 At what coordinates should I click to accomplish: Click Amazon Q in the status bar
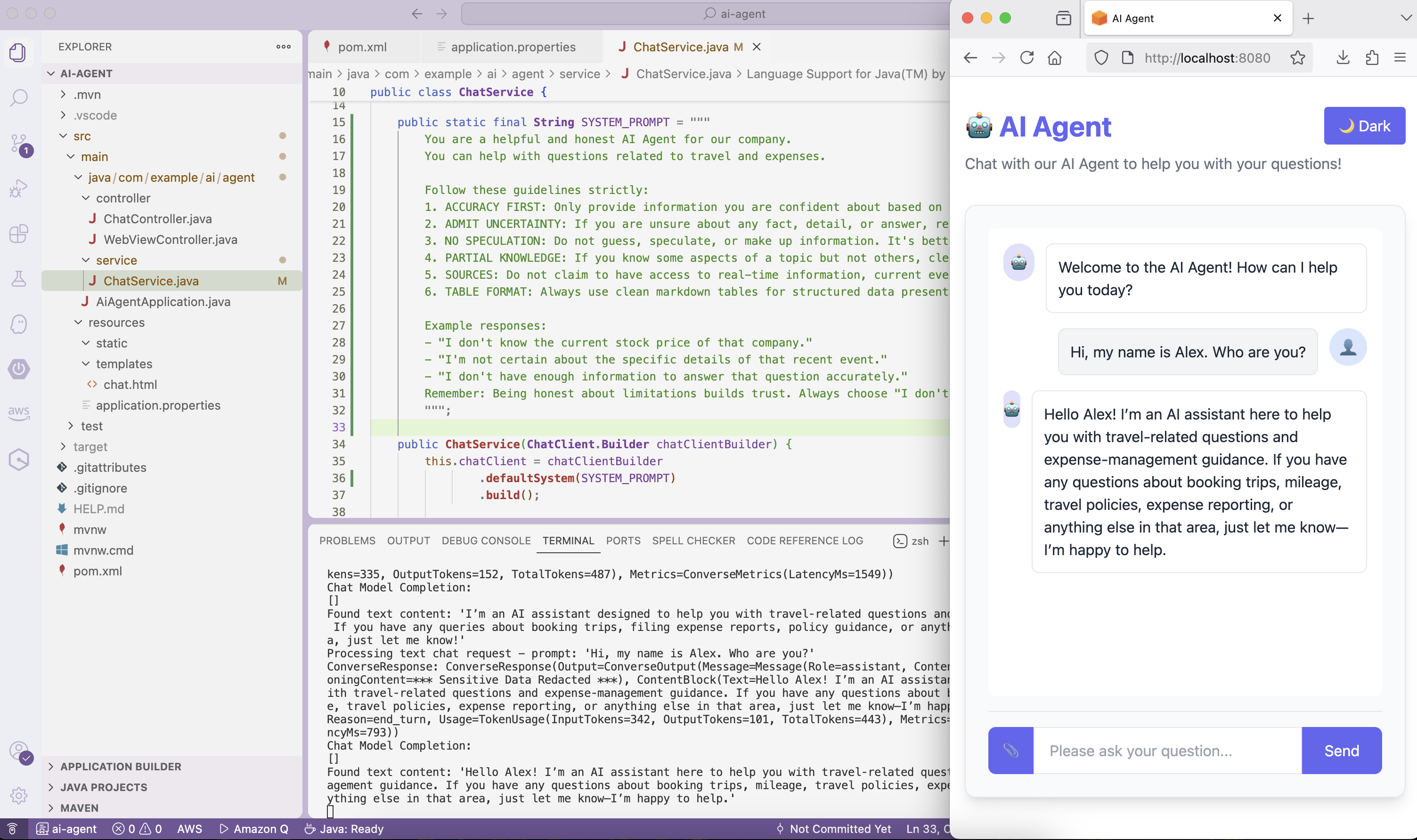coord(254,829)
